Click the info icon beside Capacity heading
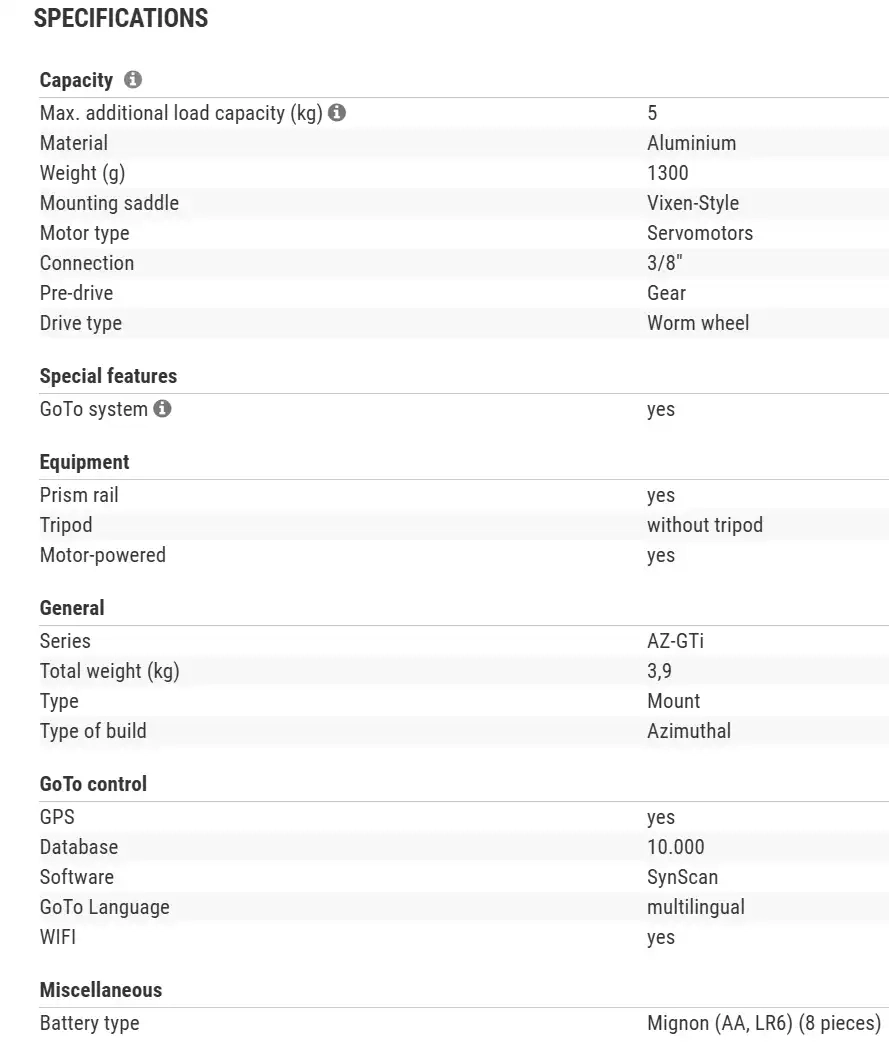Viewport: 889px width, 1060px height. pos(133,80)
